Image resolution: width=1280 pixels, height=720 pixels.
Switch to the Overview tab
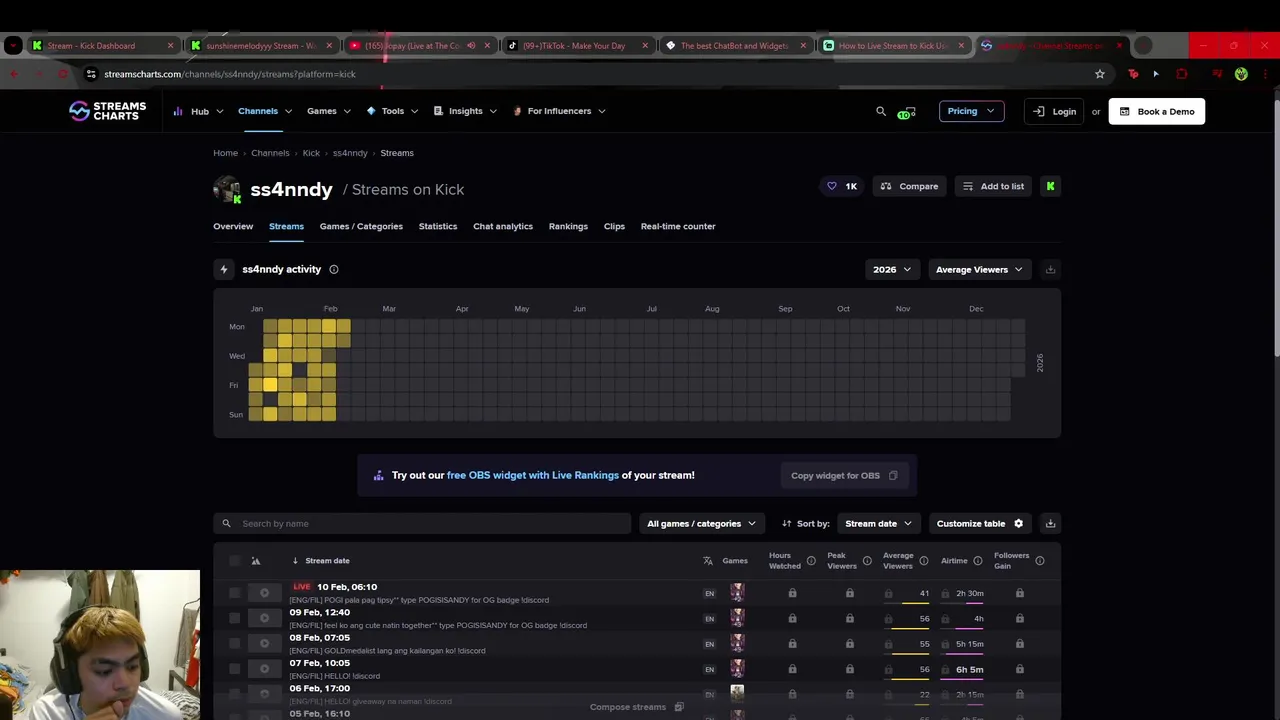coord(233,226)
